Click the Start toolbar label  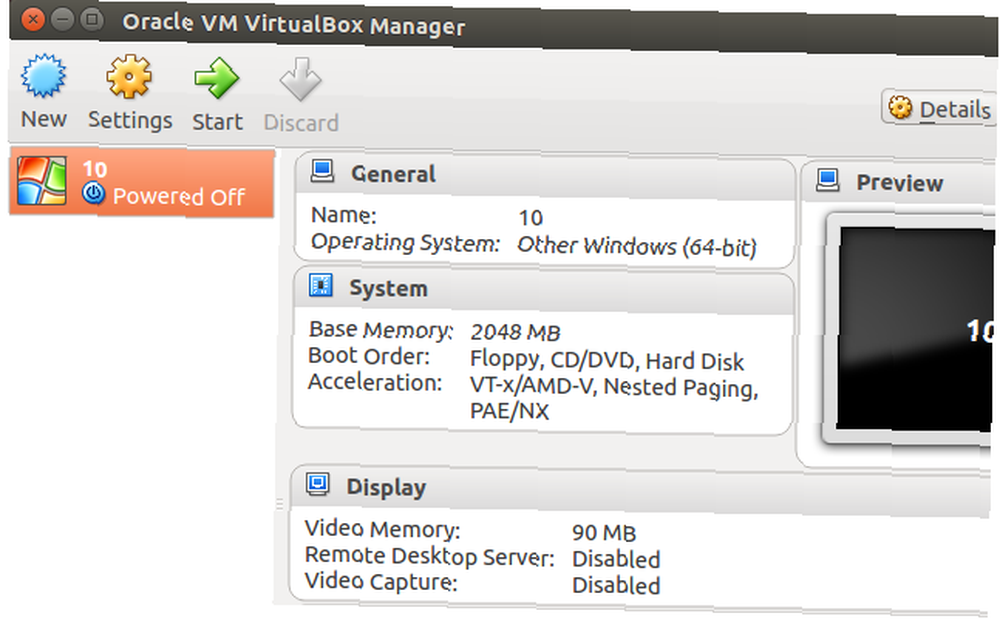[x=217, y=121]
